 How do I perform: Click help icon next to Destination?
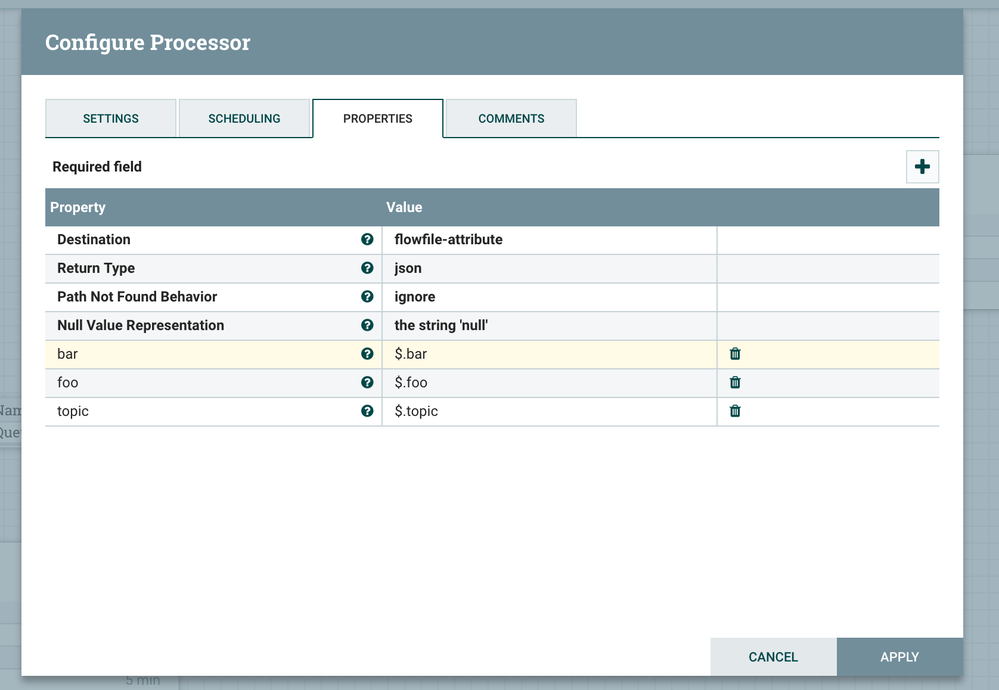(367, 240)
